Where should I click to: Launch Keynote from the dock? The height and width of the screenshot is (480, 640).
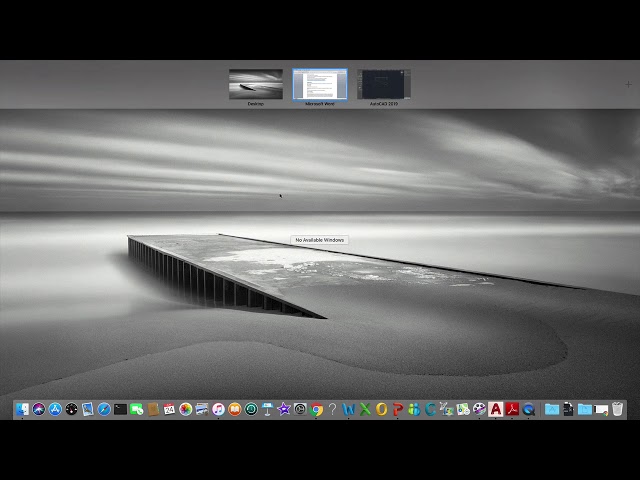[267, 409]
